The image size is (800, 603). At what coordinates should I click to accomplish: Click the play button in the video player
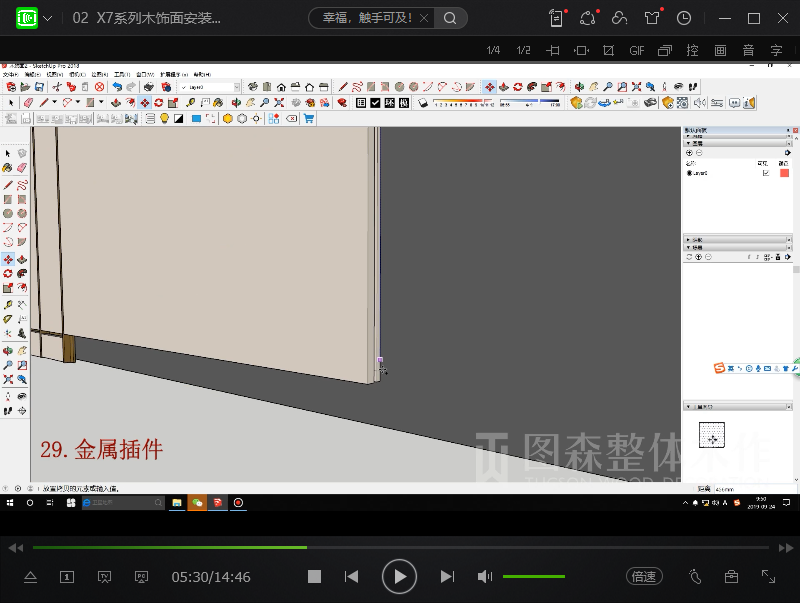pyautogui.click(x=399, y=577)
